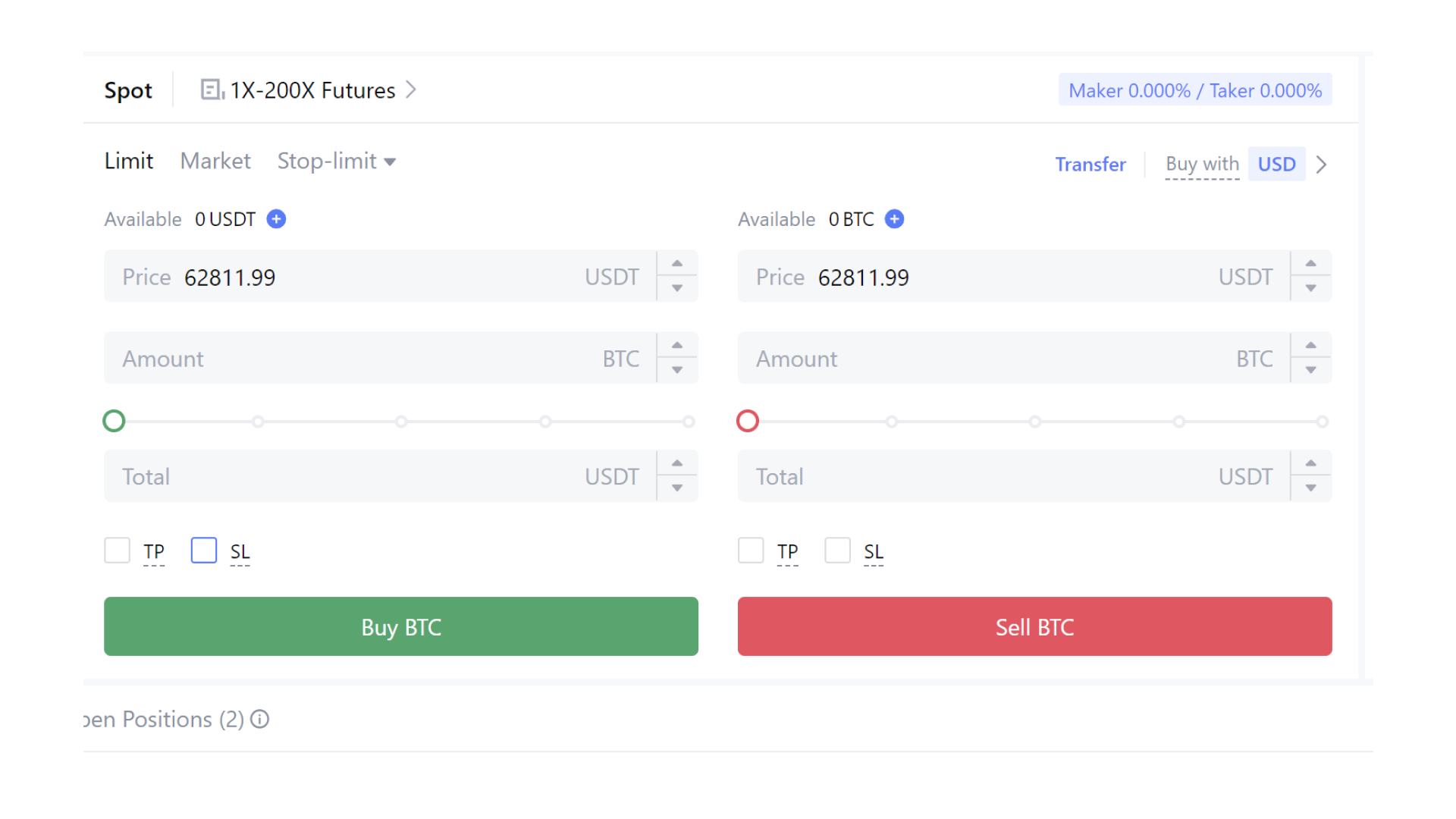Open the Buy with USD currency selector
The image size is (1456, 819).
[1276, 164]
